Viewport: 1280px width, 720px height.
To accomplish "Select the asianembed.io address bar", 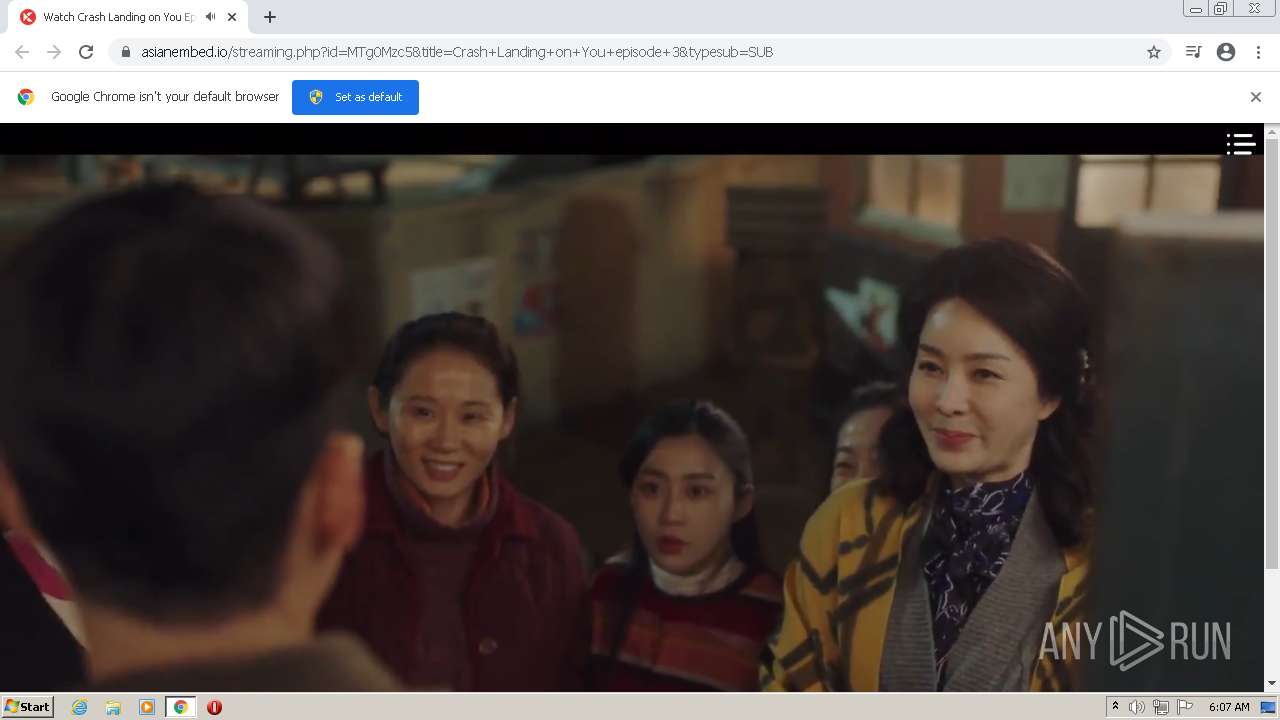I will click(x=640, y=52).
